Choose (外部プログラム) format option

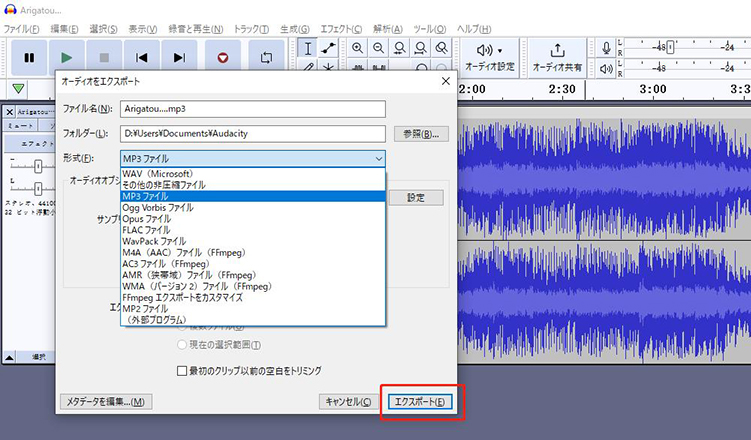coord(253,320)
